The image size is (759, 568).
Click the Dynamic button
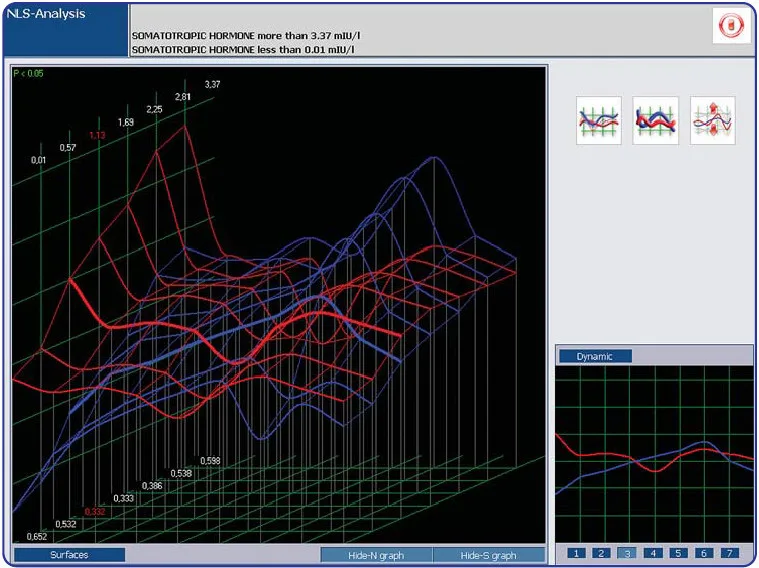(595, 356)
